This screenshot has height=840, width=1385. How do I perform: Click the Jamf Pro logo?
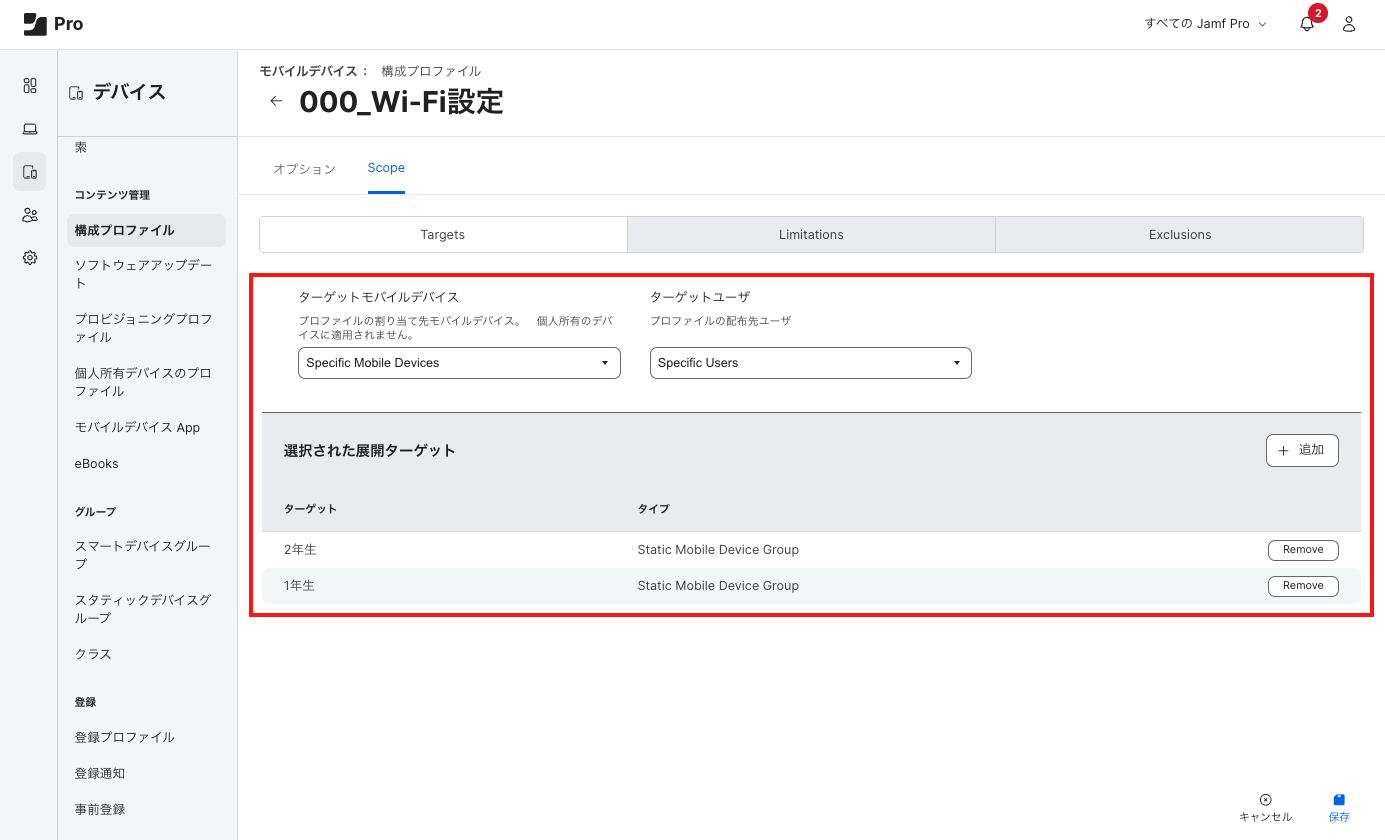[53, 24]
